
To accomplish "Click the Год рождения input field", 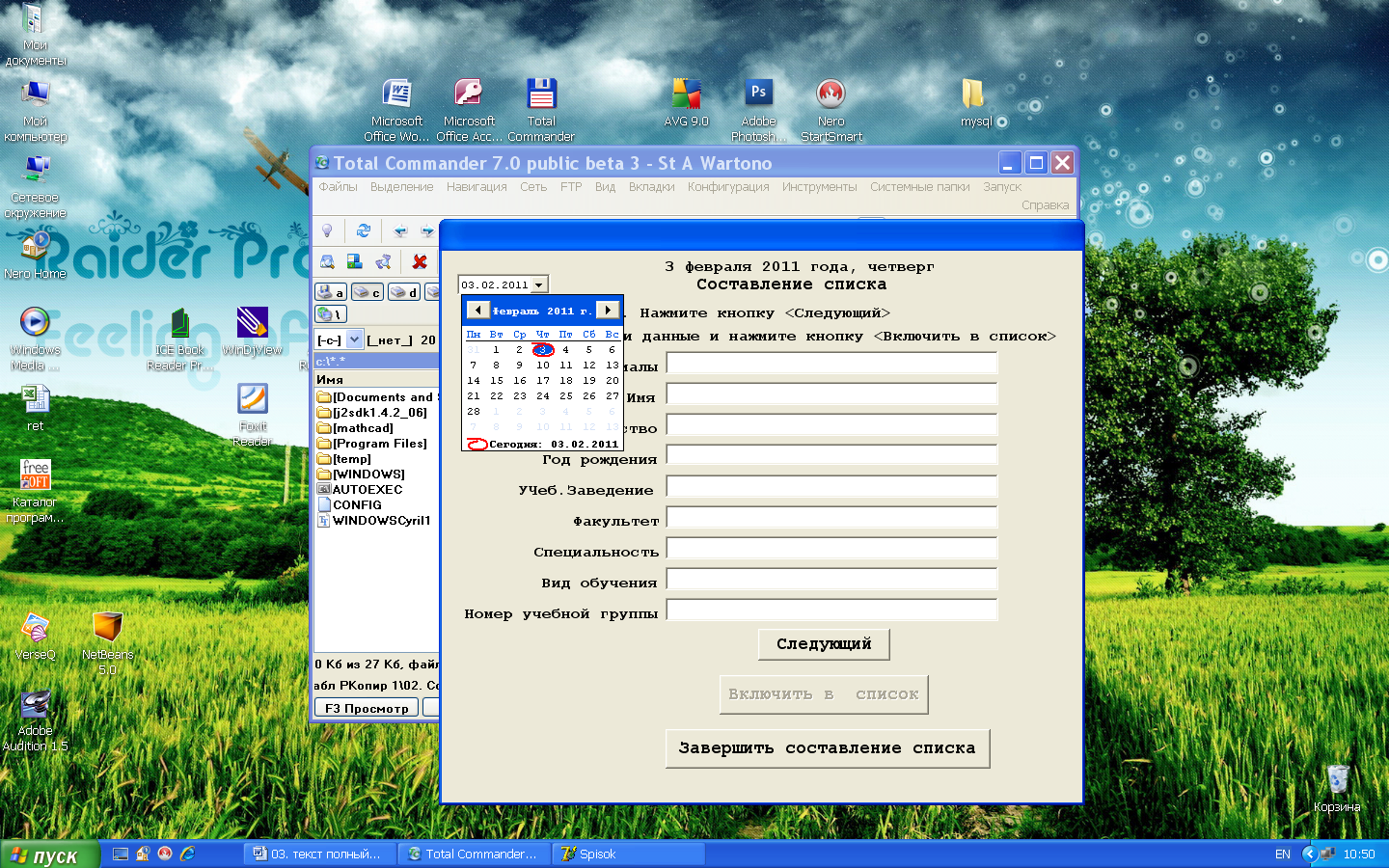I will point(831,455).
